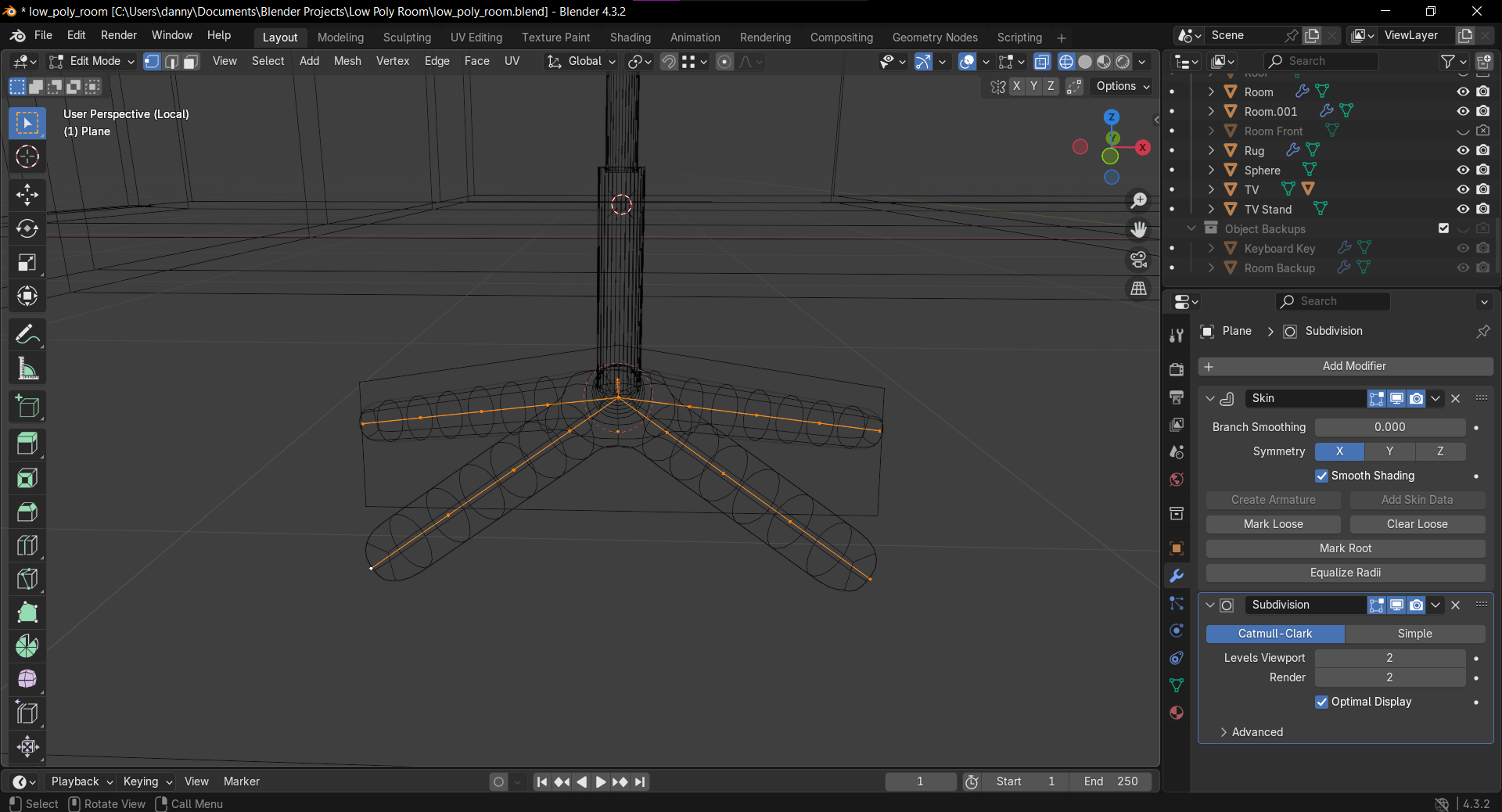Switch to the Shading workspace tab
The width and height of the screenshot is (1502, 812).
630,38
